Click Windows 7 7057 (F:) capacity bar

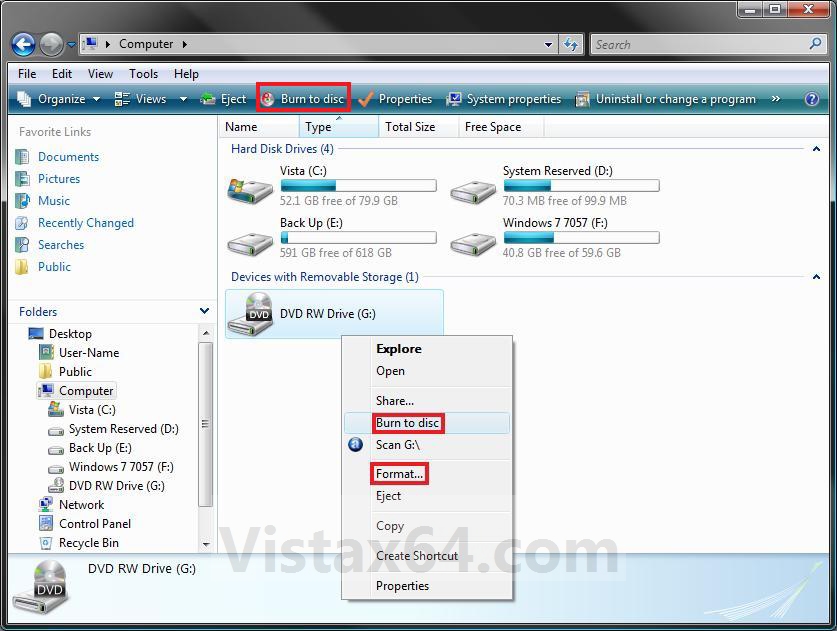(x=581, y=238)
